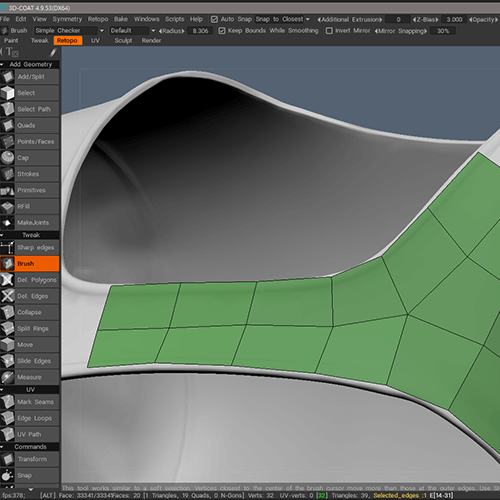Open the Bake menu

coord(121,19)
